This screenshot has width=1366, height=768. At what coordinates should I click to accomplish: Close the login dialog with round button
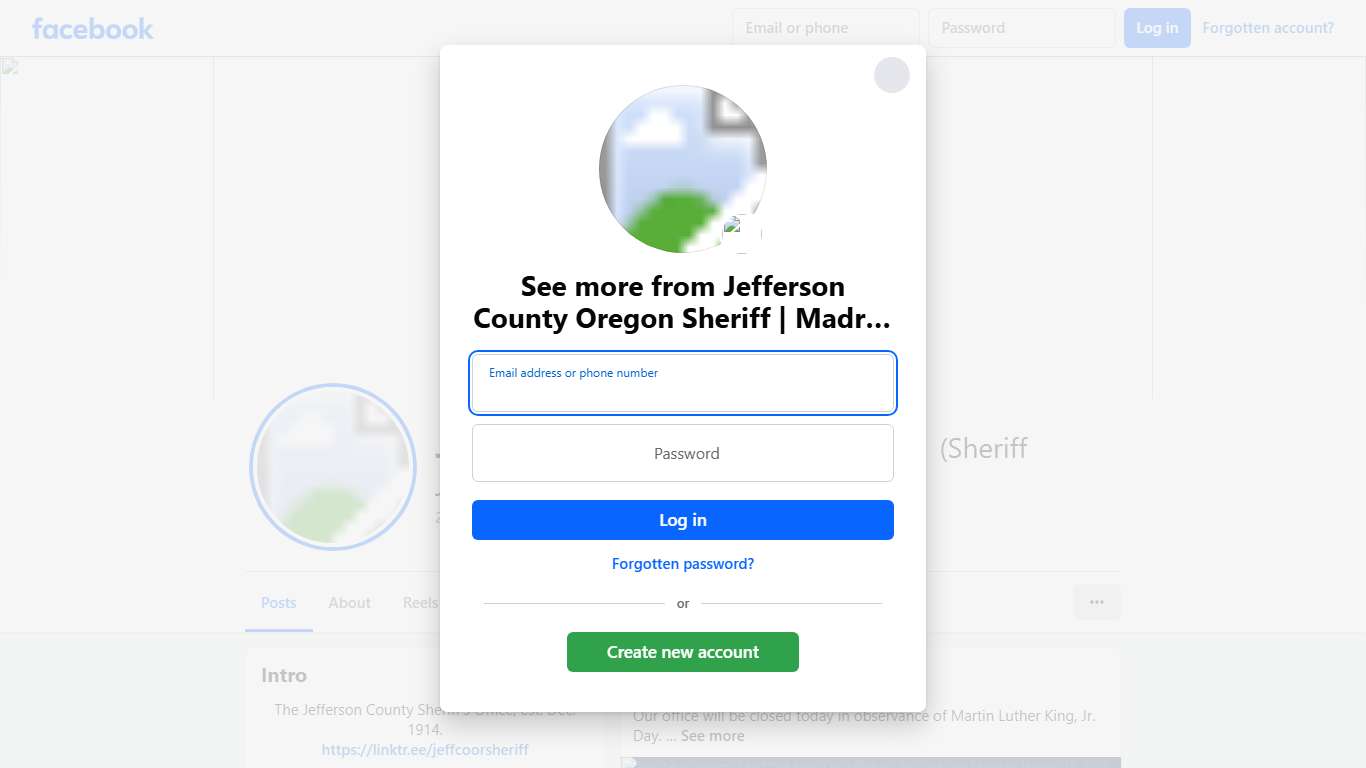pyautogui.click(x=891, y=75)
